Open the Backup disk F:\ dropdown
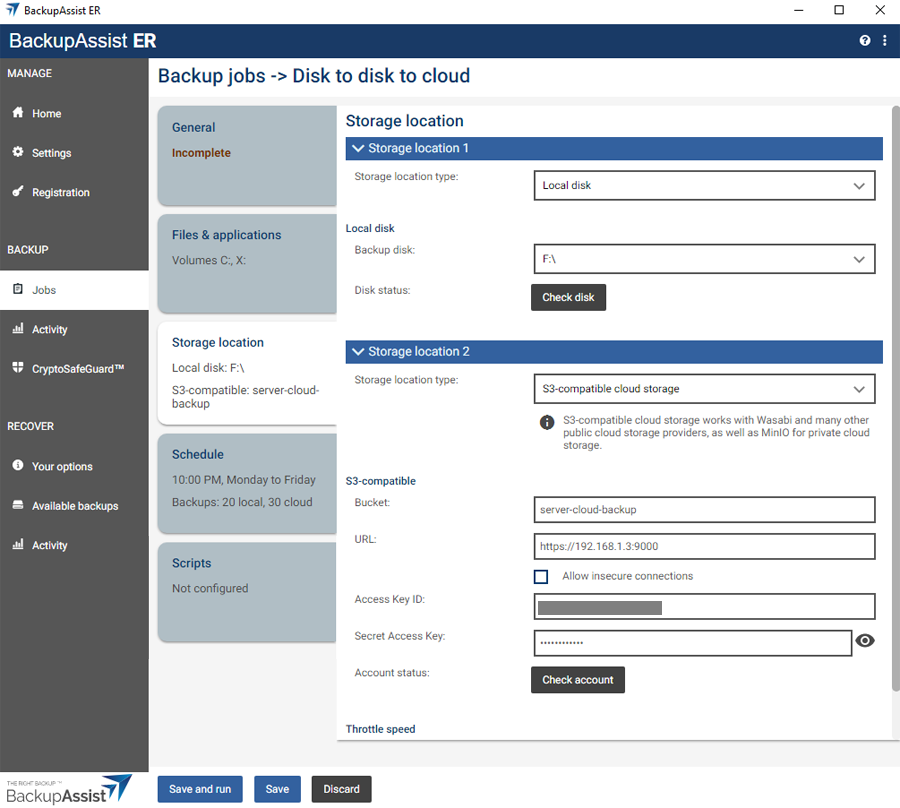The width and height of the screenshot is (900, 808). click(704, 259)
